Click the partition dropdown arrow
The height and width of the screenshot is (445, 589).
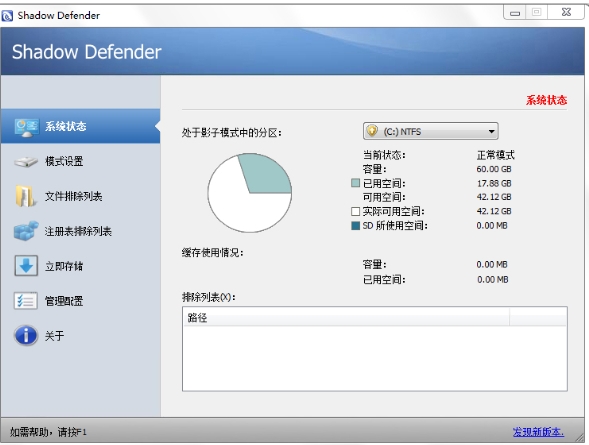coord(491,132)
